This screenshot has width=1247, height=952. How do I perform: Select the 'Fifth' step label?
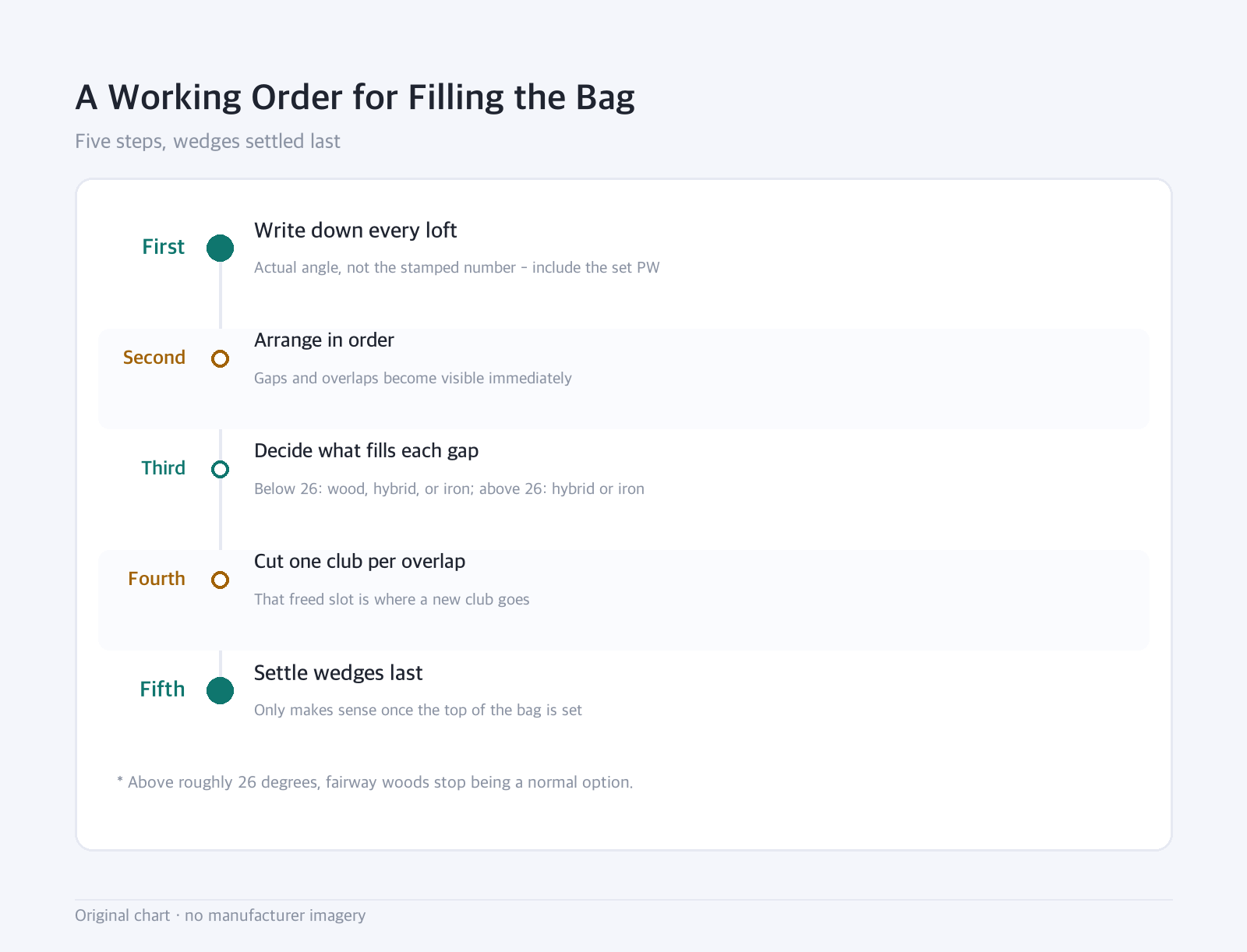click(x=162, y=689)
